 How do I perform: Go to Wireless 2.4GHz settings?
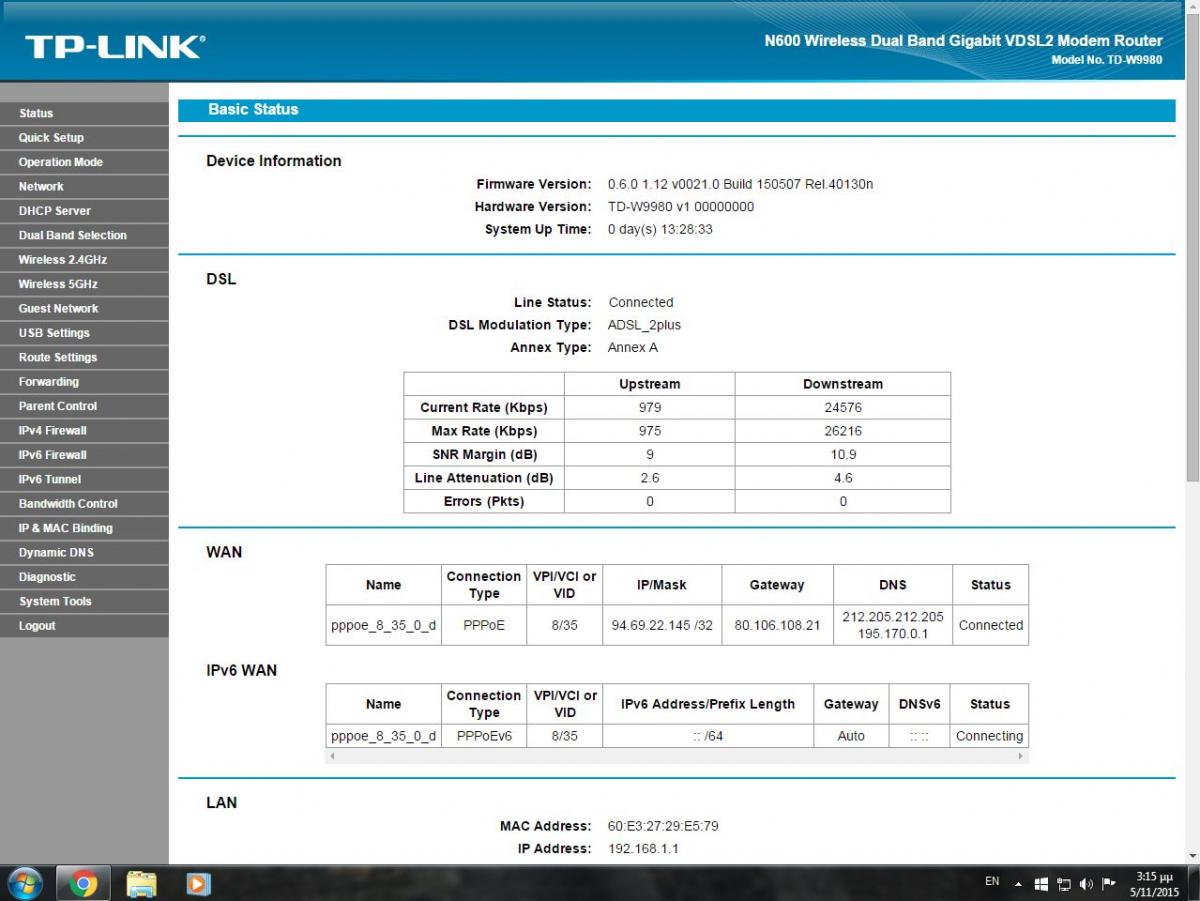click(62, 260)
